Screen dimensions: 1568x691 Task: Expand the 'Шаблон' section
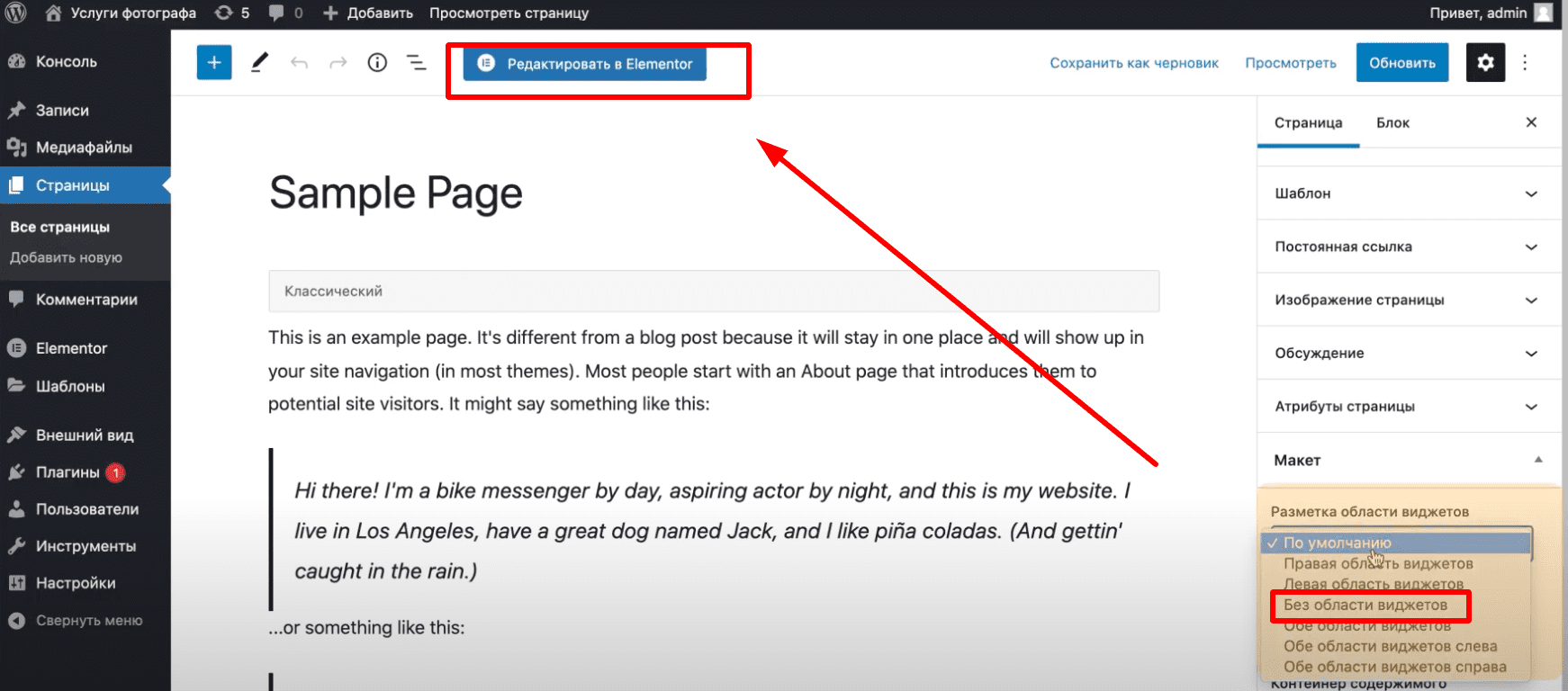coord(1409,193)
